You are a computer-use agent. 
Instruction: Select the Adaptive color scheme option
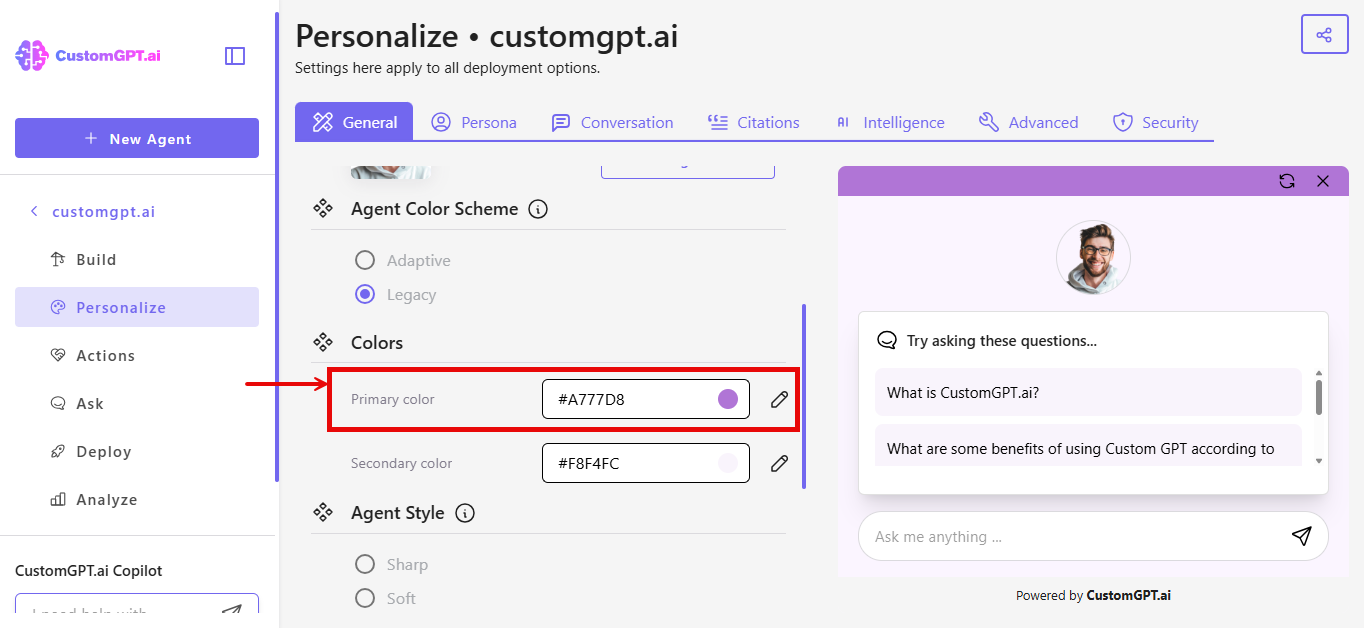pos(365,260)
